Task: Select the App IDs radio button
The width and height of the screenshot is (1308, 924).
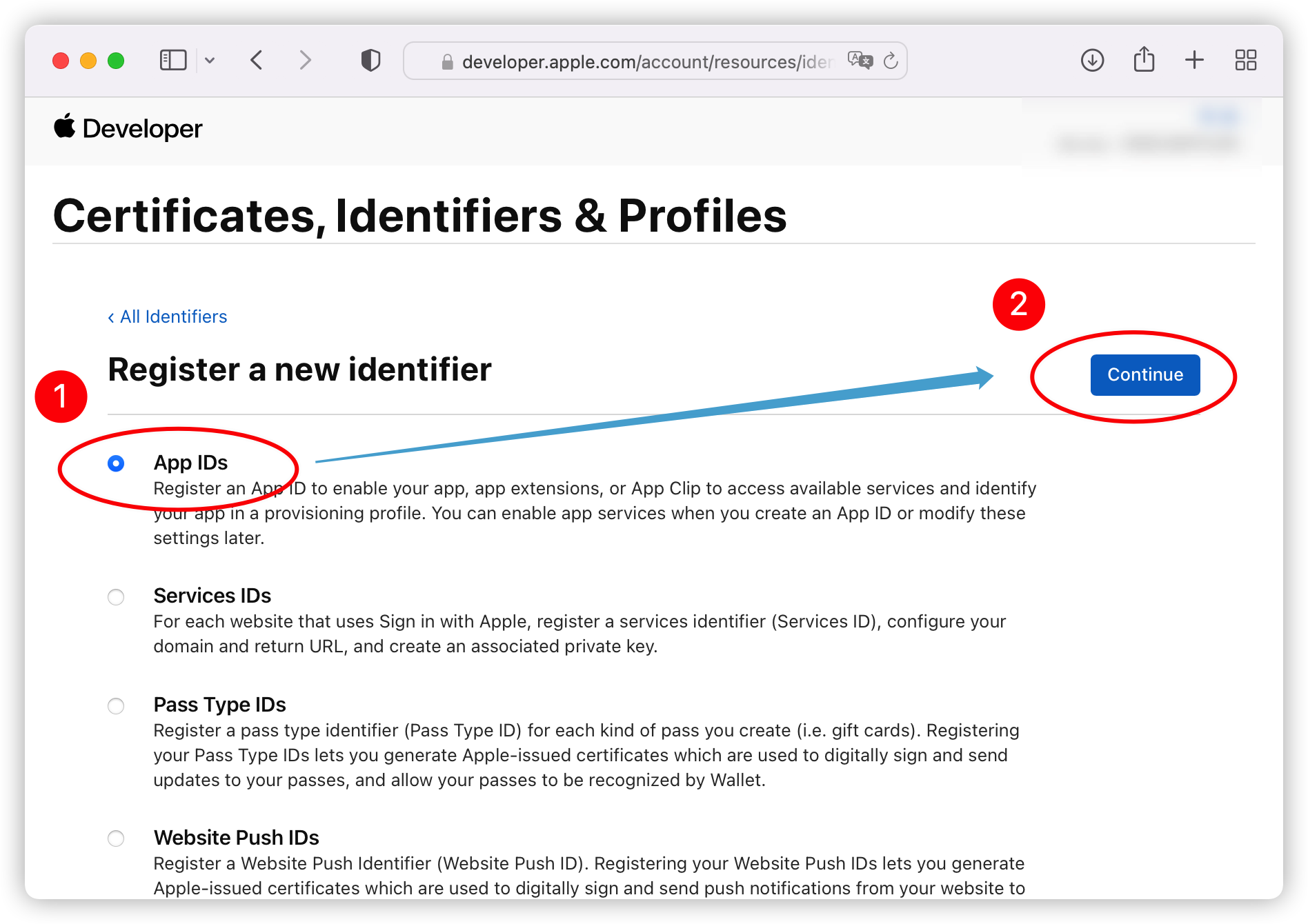Action: point(116,463)
